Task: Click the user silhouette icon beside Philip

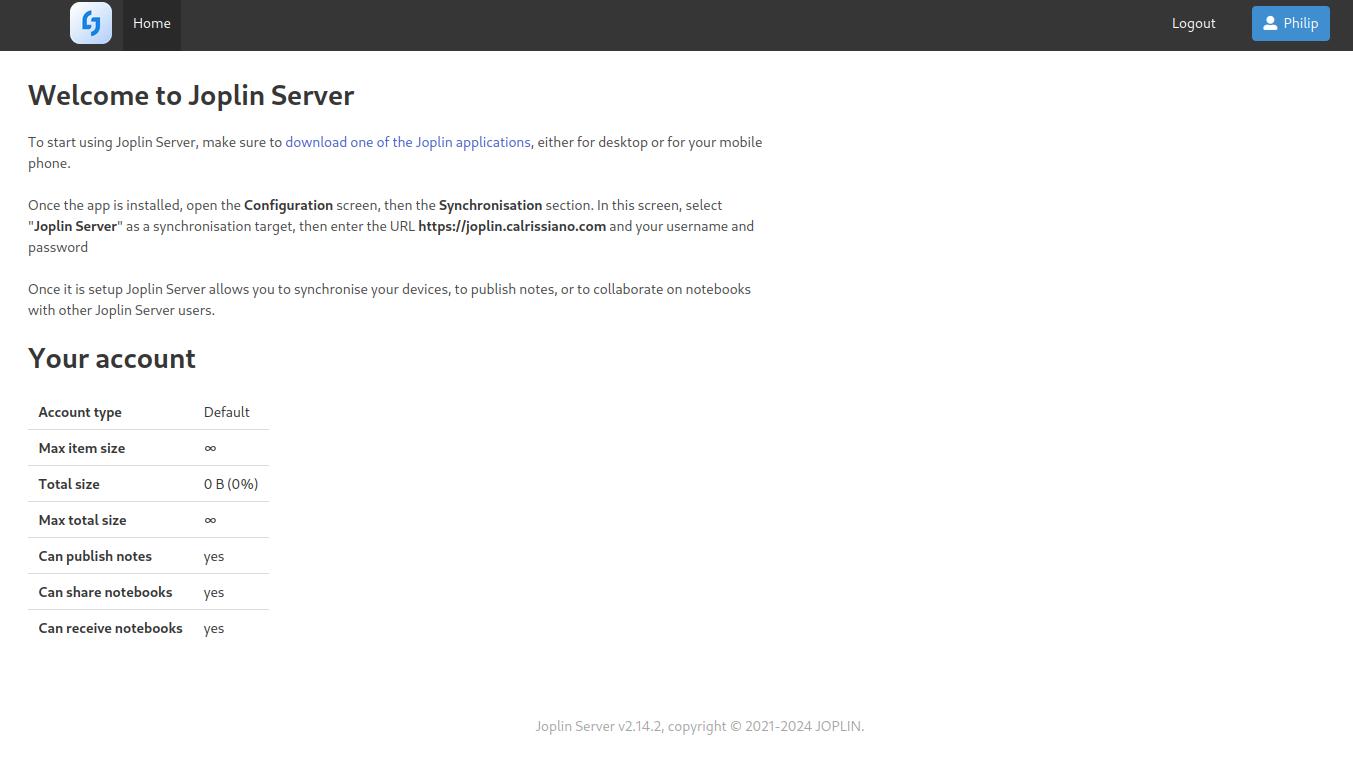Action: coord(1270,23)
